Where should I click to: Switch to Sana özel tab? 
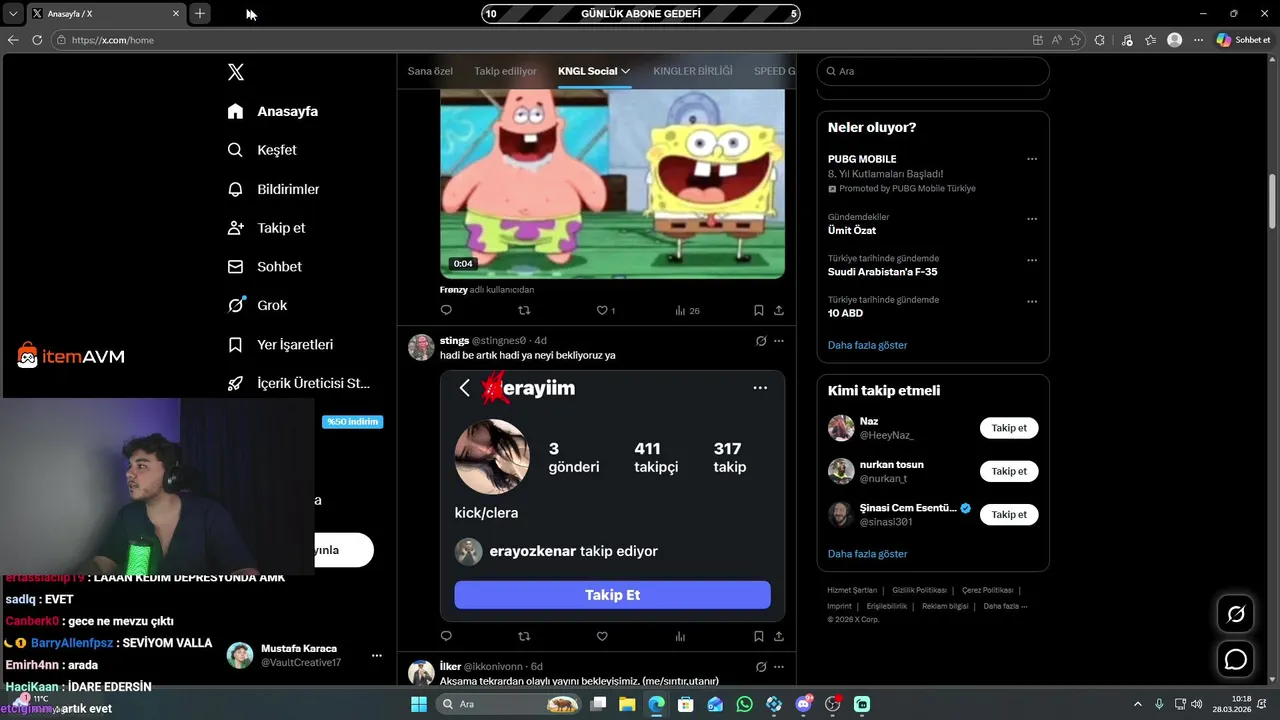(430, 71)
